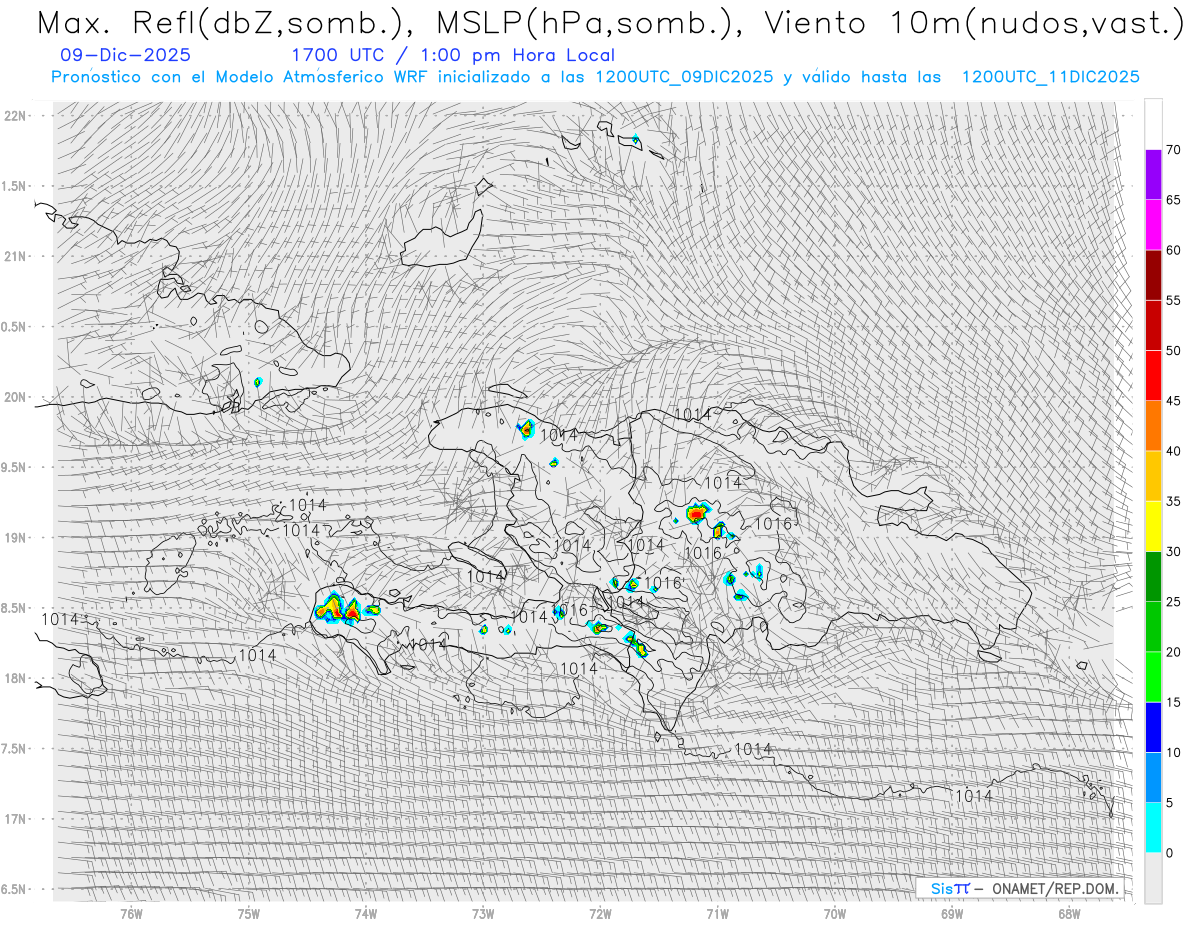This screenshot has height=927, width=1200.
Task: Click the '69W' longitude label
Action: pos(952,914)
